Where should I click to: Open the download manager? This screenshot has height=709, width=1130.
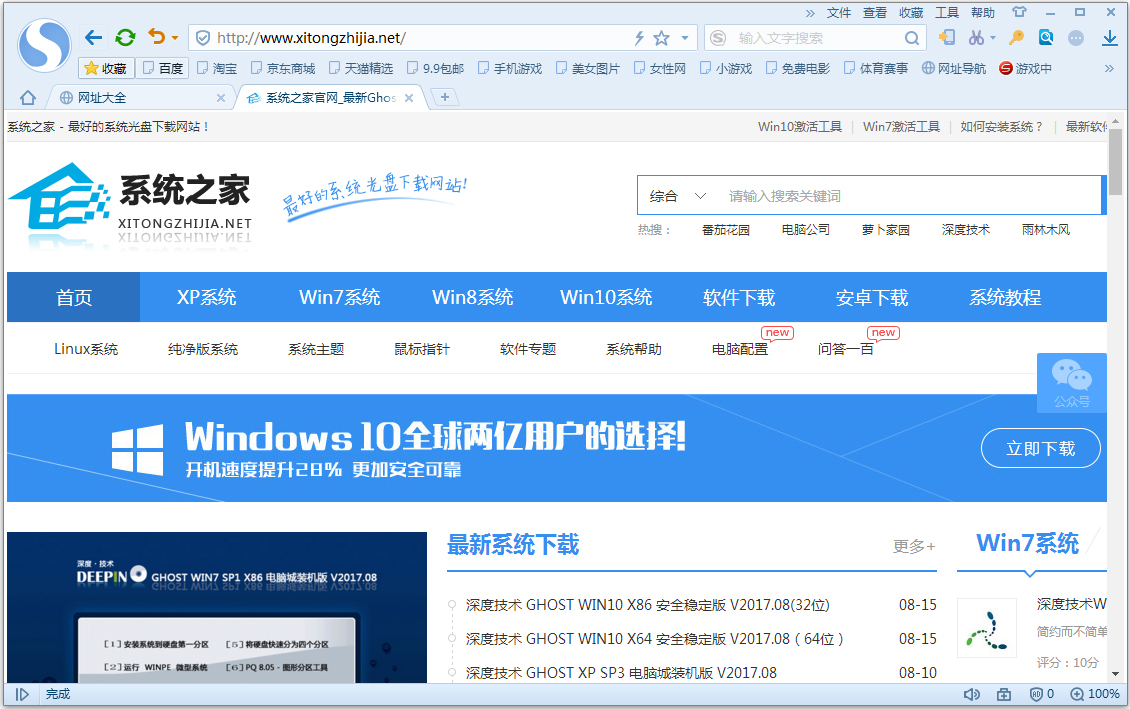pyautogui.click(x=1110, y=37)
